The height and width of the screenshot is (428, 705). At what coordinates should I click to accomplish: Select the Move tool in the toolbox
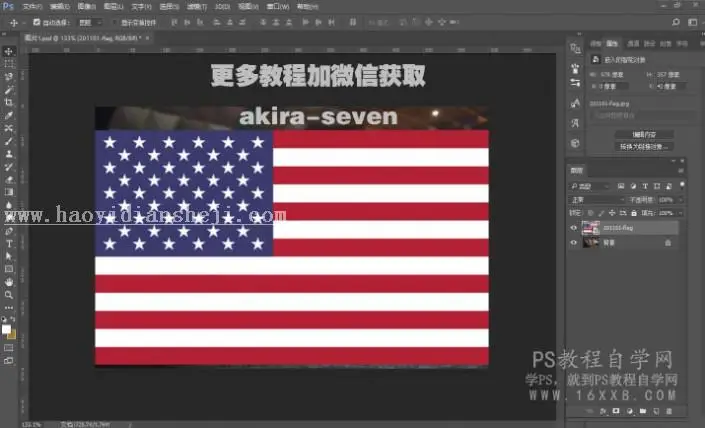9,51
